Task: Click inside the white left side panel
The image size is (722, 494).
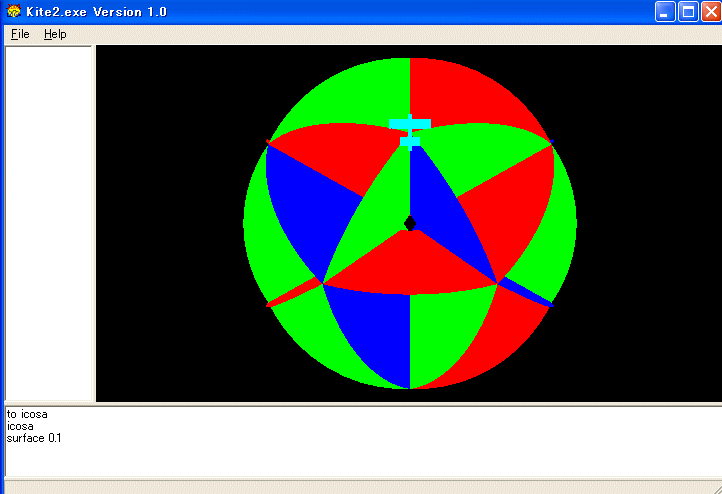Action: tap(49, 223)
